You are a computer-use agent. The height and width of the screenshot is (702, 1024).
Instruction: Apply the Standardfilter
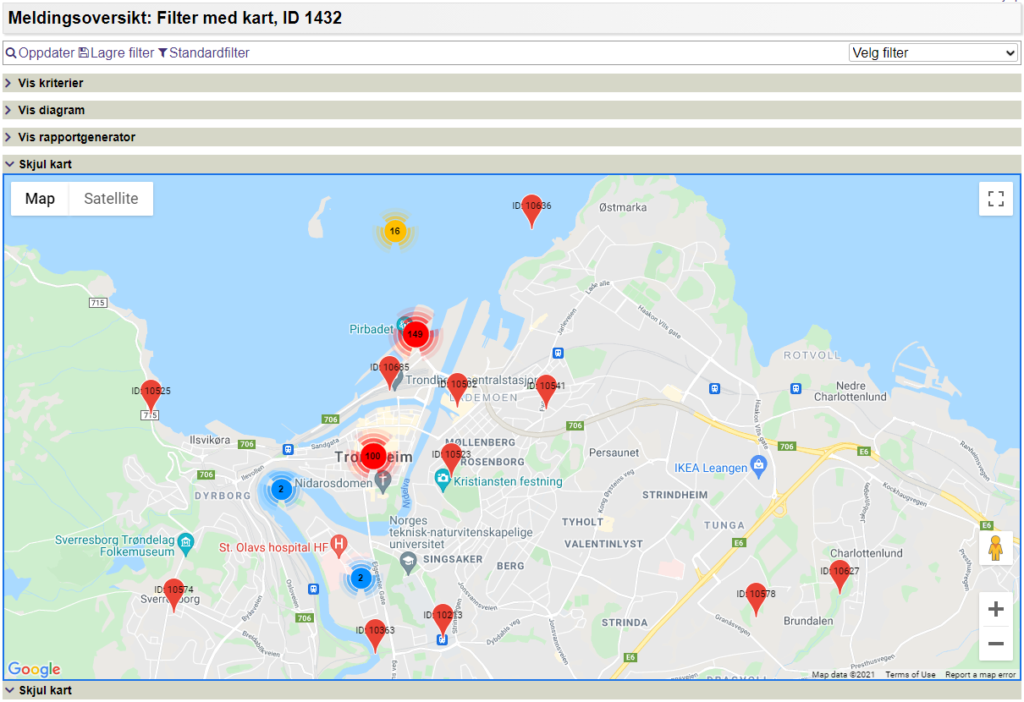tap(204, 53)
